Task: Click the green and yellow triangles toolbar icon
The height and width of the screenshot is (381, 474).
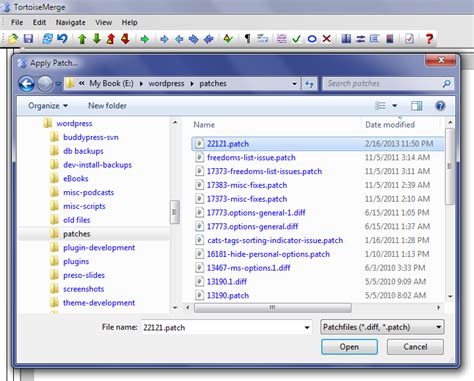Action: [x=228, y=39]
